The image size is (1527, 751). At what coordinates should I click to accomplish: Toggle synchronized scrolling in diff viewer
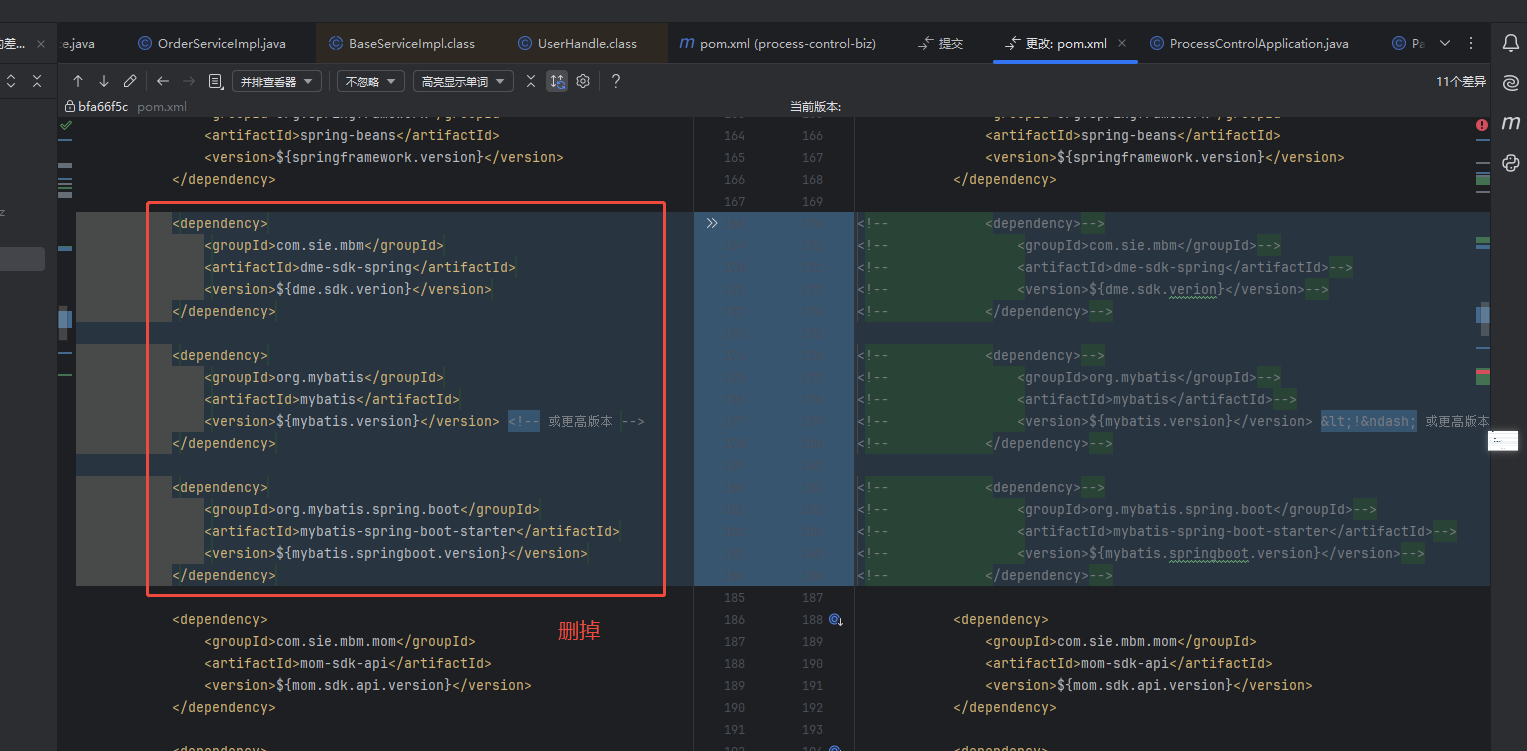(x=557, y=81)
